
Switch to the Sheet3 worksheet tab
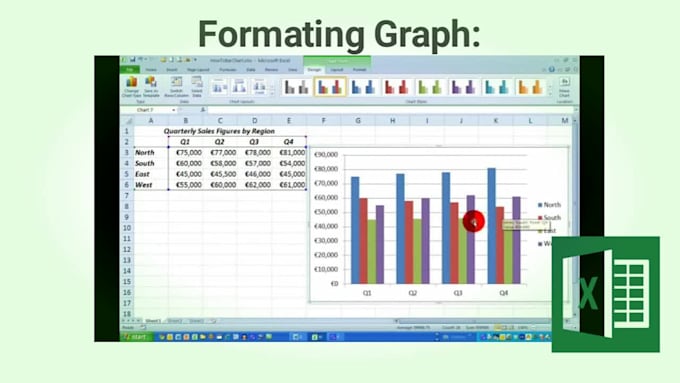196,321
